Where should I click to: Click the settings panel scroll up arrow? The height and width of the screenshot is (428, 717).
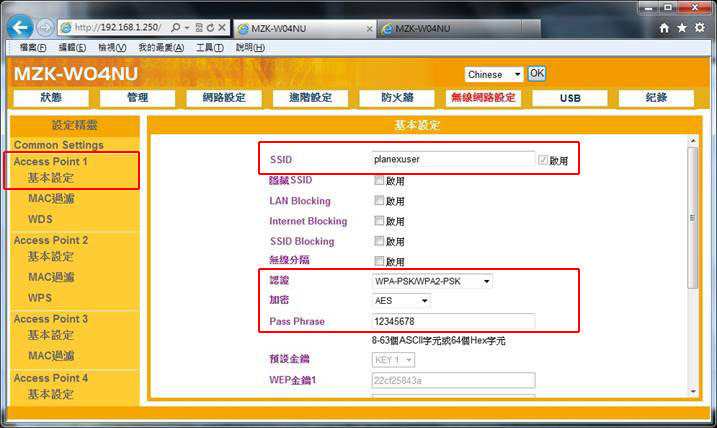(693, 140)
